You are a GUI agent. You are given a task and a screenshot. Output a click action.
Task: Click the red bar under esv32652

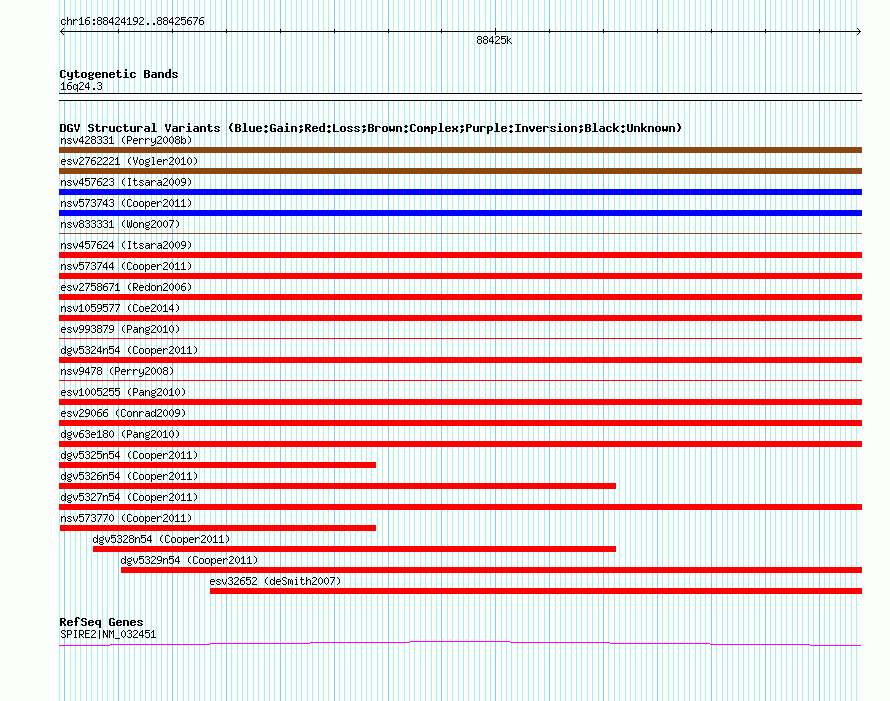(x=536, y=591)
